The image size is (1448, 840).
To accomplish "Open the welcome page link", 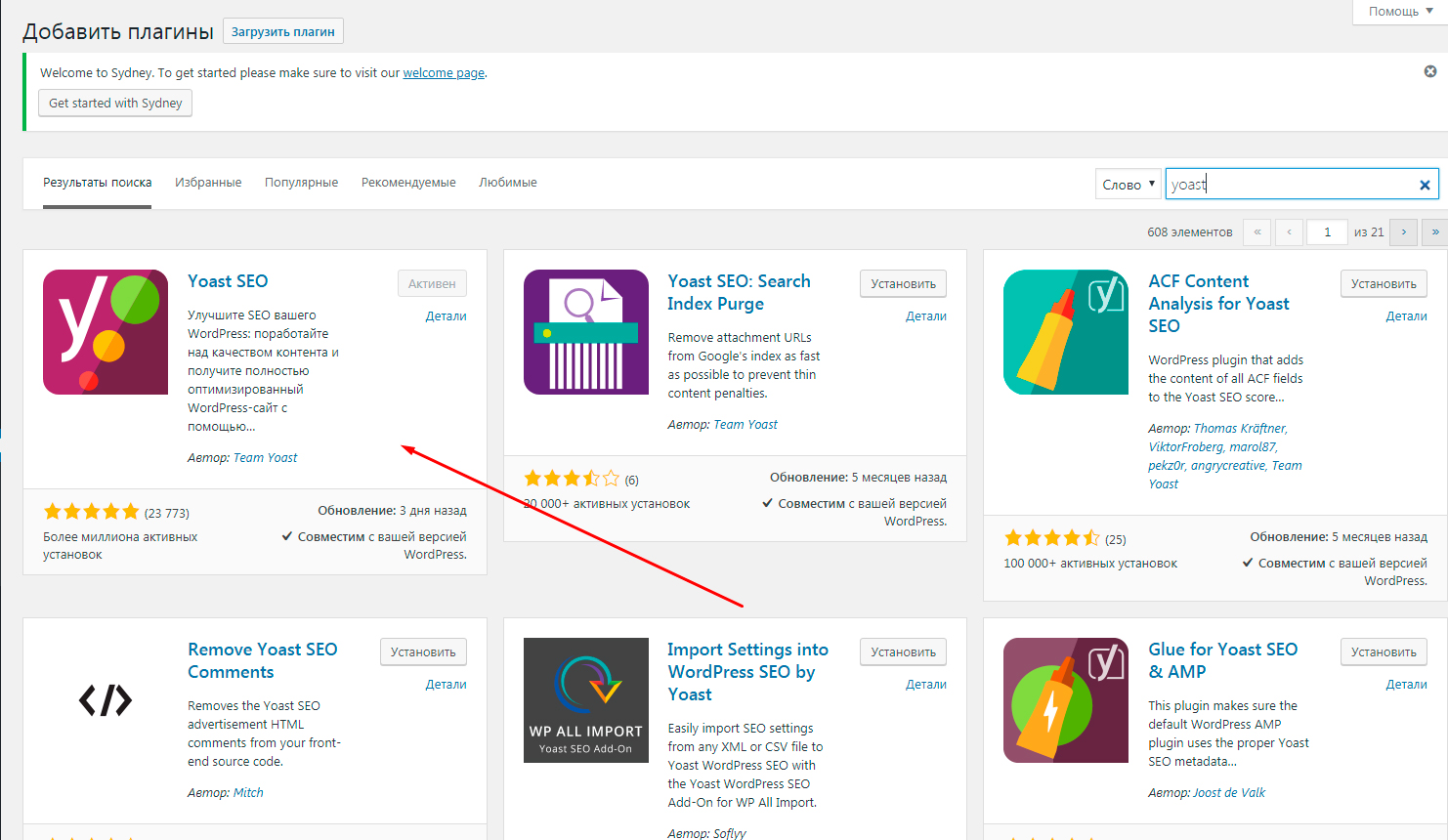I will [x=444, y=72].
